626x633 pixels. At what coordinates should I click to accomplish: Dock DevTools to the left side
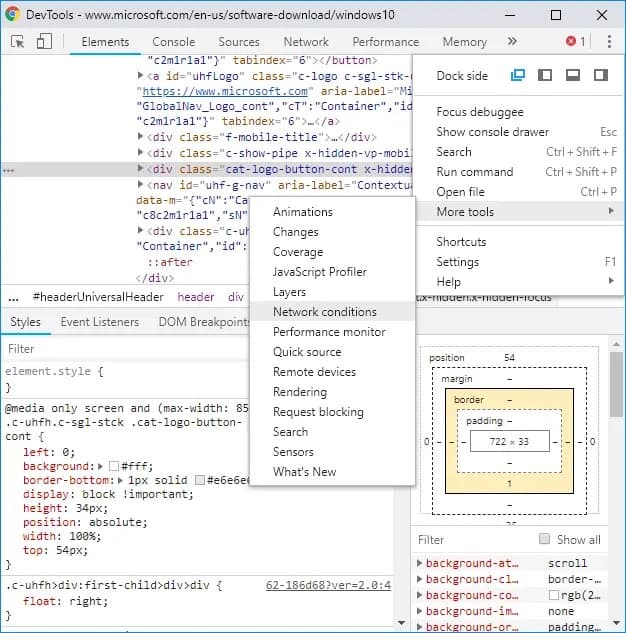545,75
